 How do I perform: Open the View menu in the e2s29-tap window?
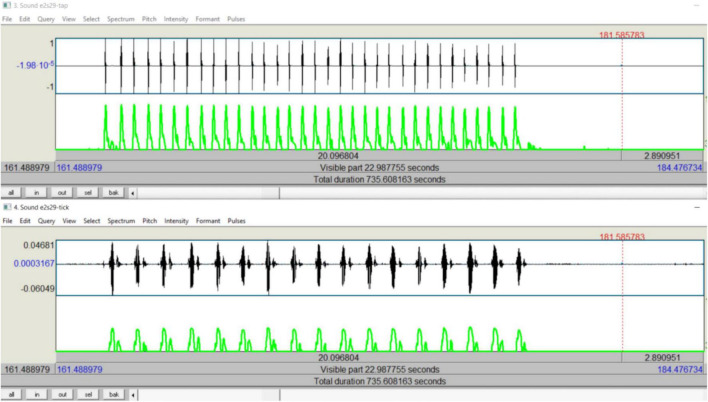coord(68,19)
